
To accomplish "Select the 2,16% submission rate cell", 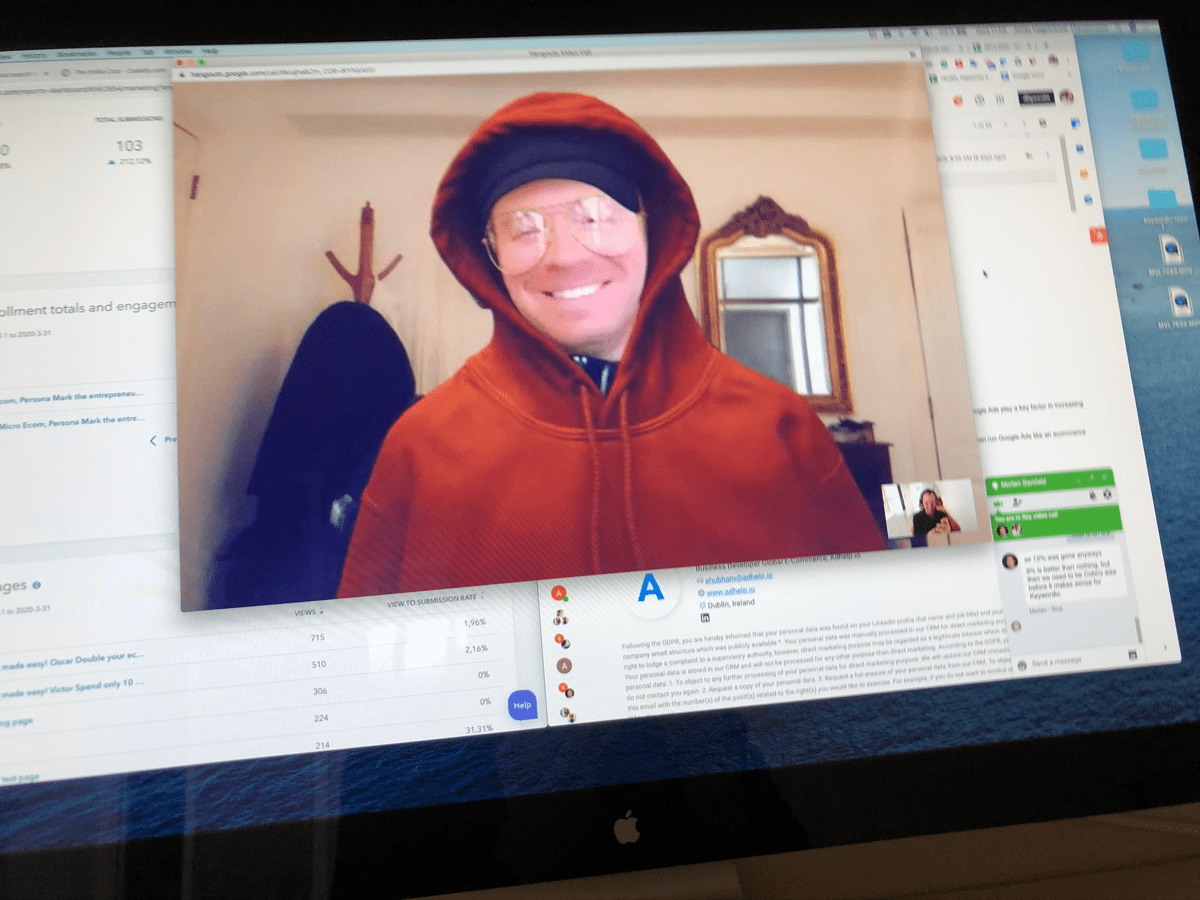I will [478, 649].
